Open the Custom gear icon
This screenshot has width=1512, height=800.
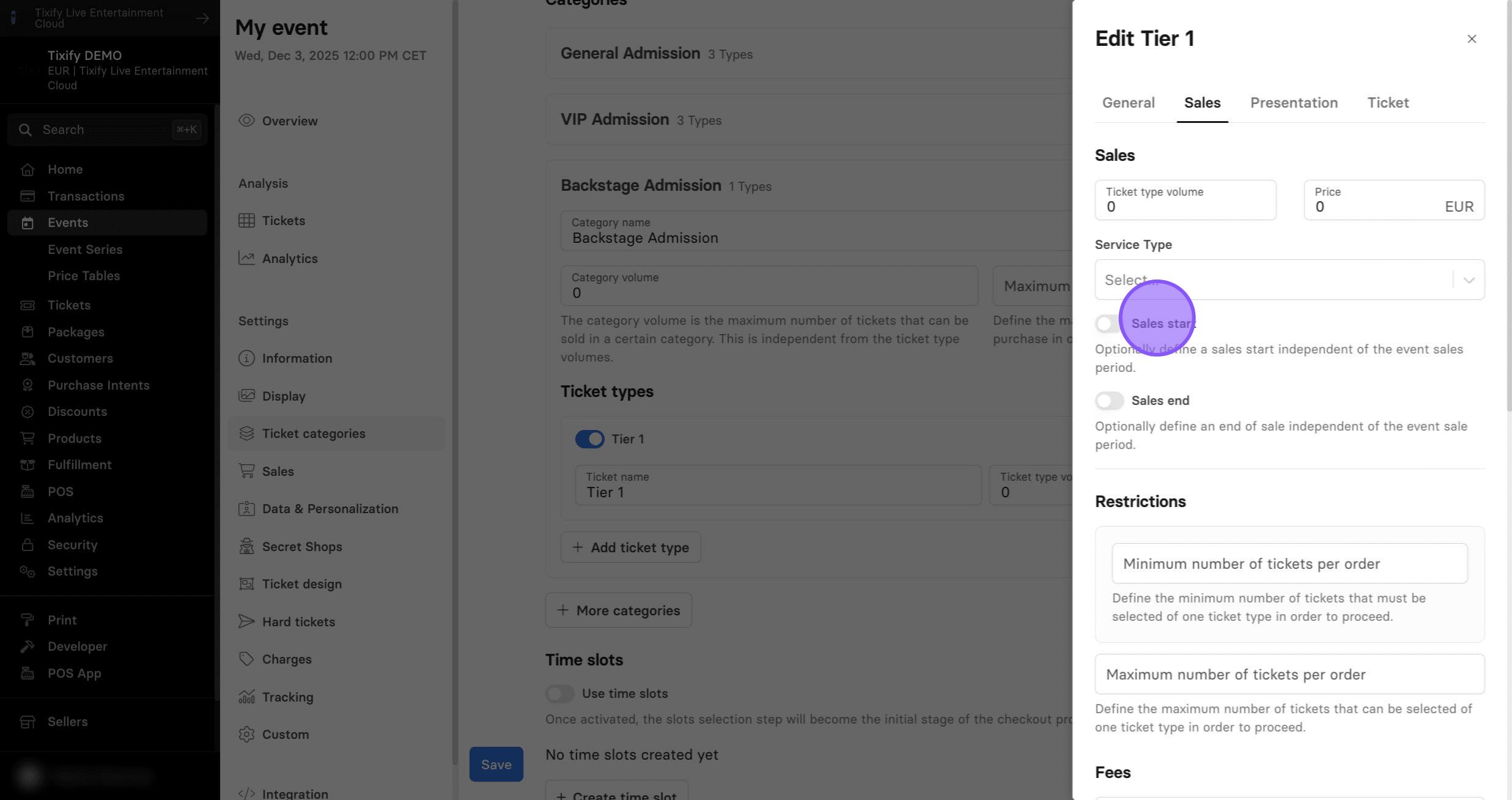pos(246,734)
